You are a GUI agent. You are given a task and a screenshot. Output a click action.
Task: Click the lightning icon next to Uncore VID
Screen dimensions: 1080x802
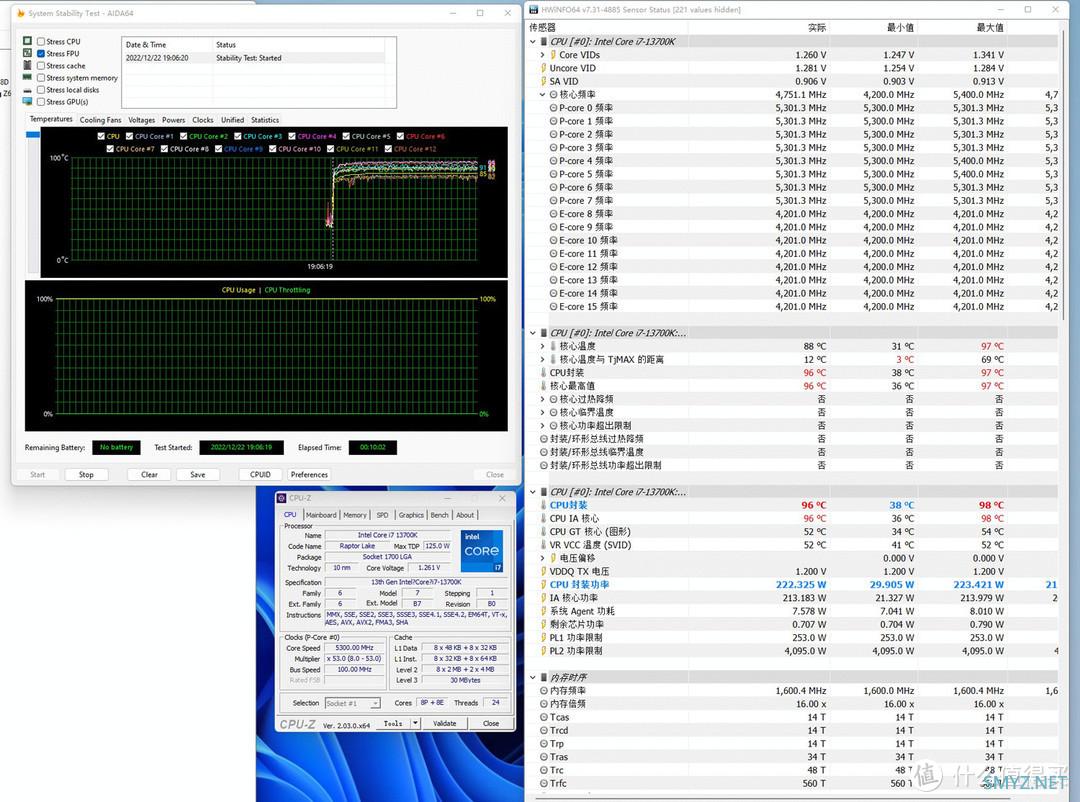tap(543, 68)
